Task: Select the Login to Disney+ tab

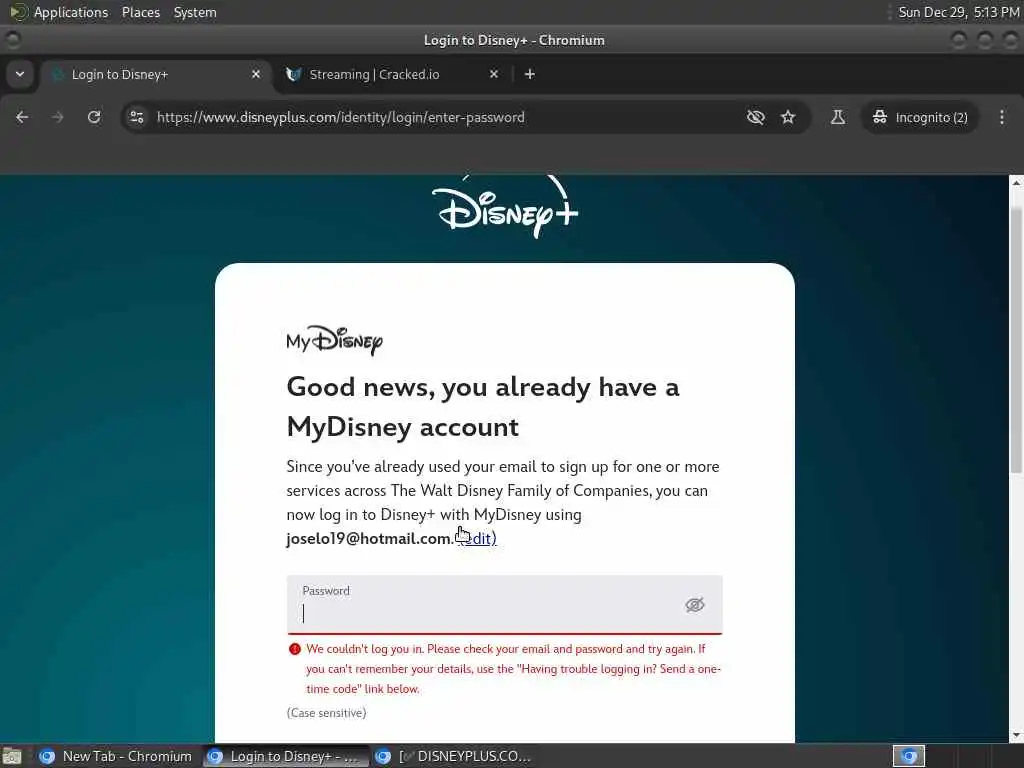Action: point(155,74)
